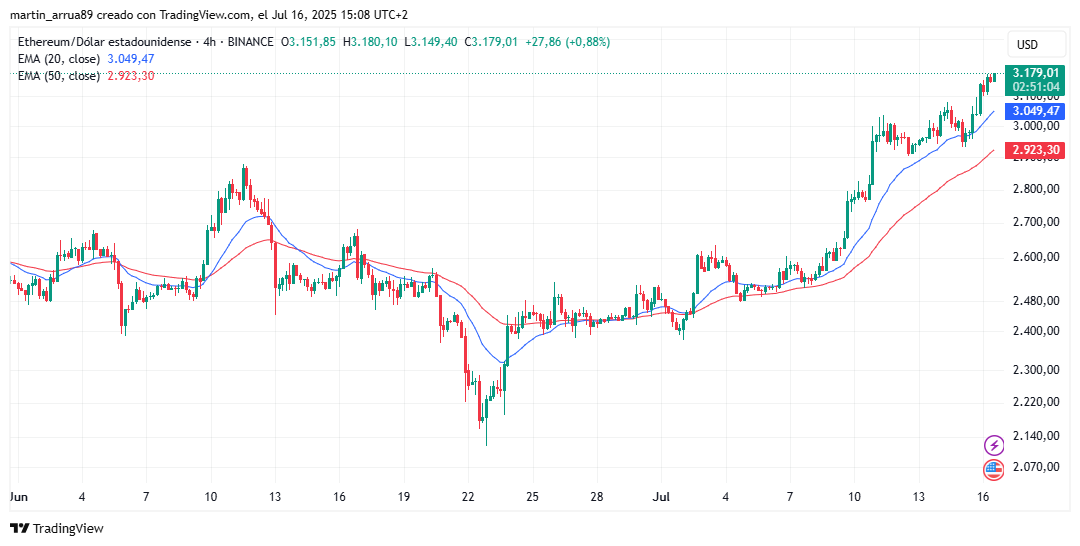
Task: Click the candle countdown timer 02:51:04
Action: pyautogui.click(x=1035, y=87)
